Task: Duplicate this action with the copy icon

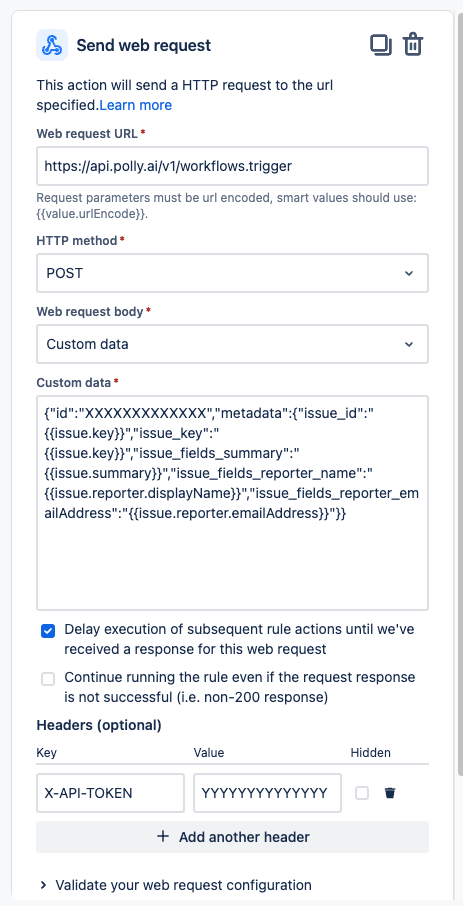Action: click(x=381, y=45)
